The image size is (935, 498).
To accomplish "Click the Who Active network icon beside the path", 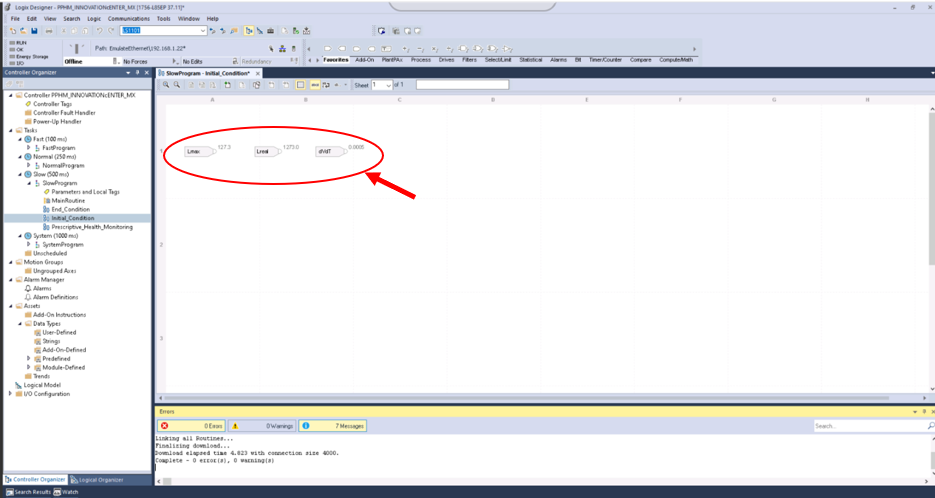I will tap(282, 49).
